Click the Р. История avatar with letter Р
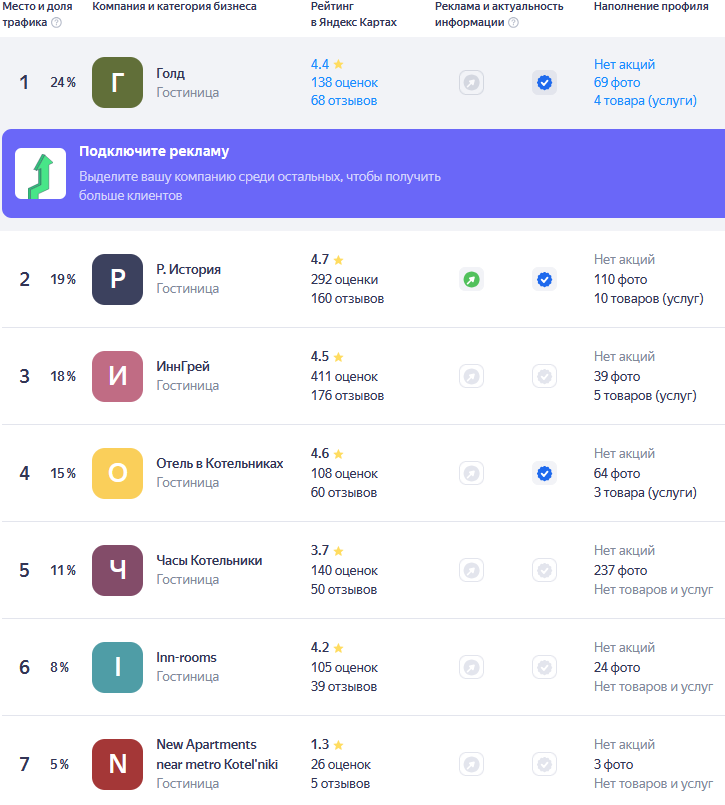 (118, 279)
